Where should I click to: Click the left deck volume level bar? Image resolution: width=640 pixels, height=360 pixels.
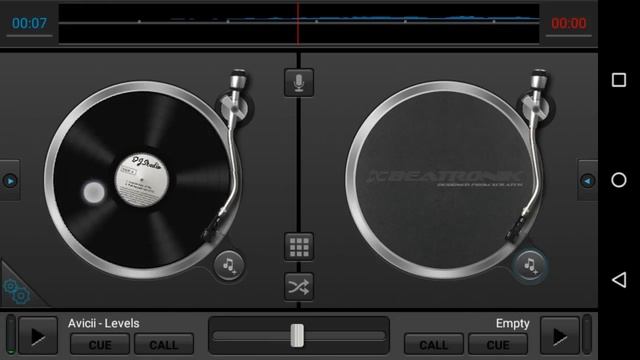[11, 334]
